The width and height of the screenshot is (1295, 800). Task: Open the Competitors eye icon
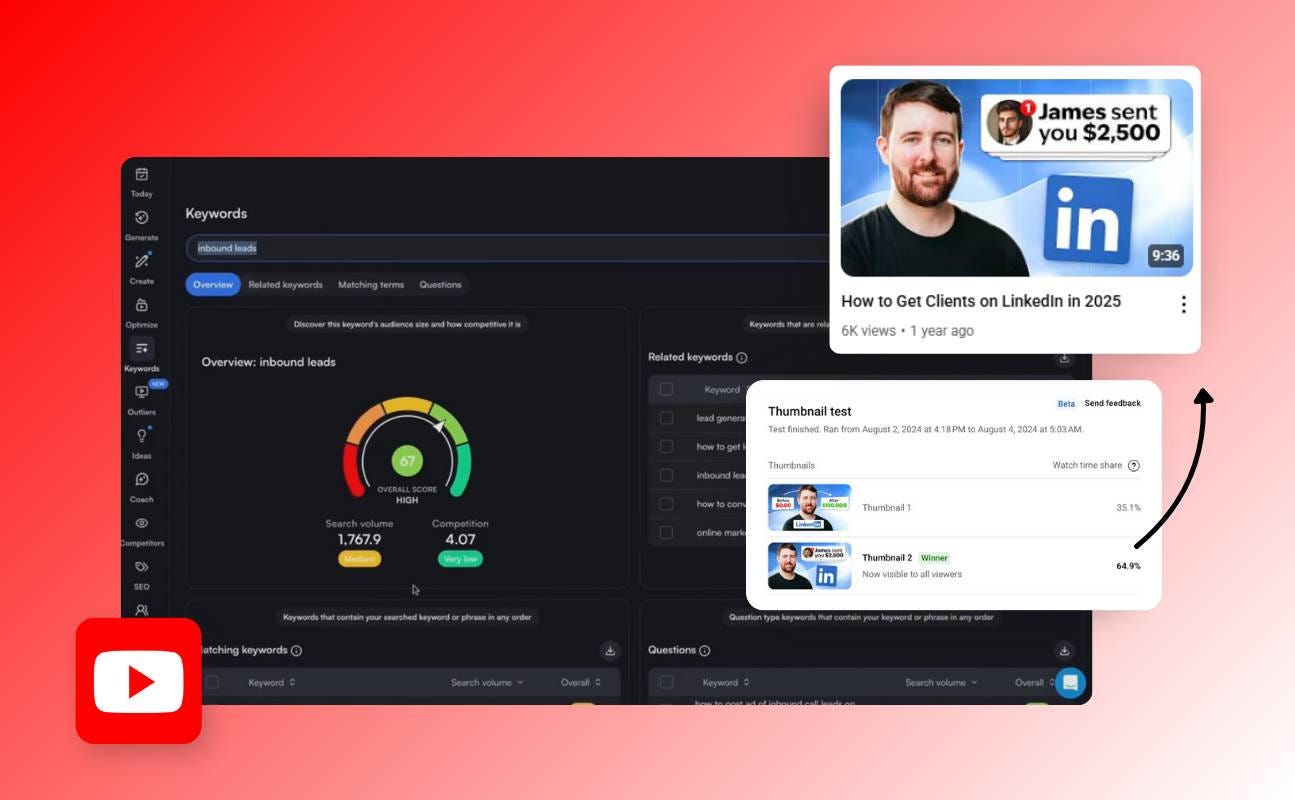click(142, 523)
